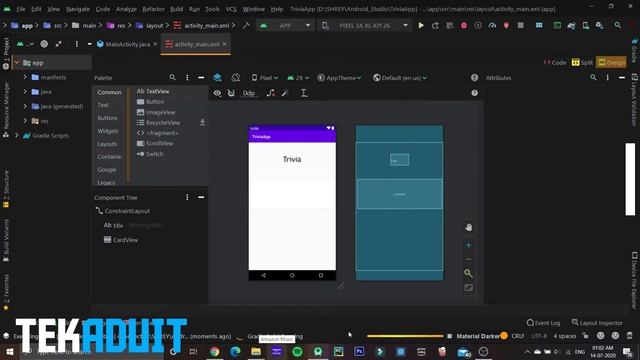Open API level 29 dropdown

tap(298, 78)
